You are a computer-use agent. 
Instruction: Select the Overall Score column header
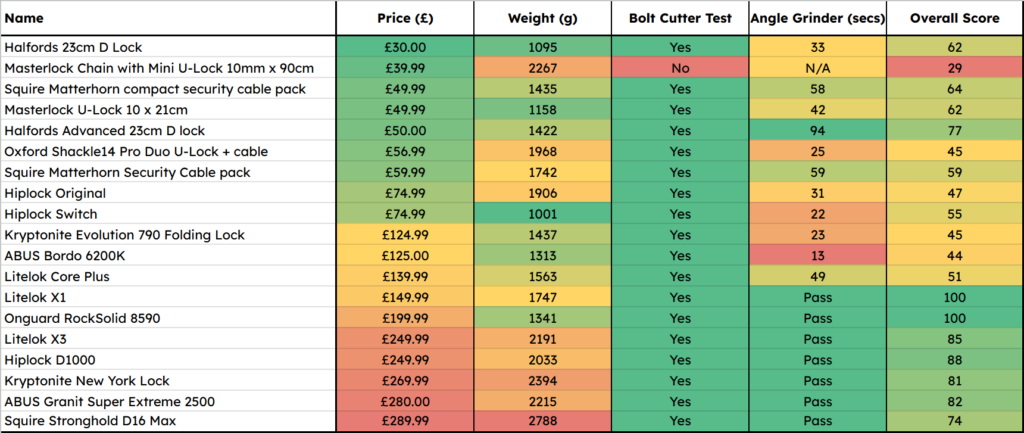[x=954, y=18]
